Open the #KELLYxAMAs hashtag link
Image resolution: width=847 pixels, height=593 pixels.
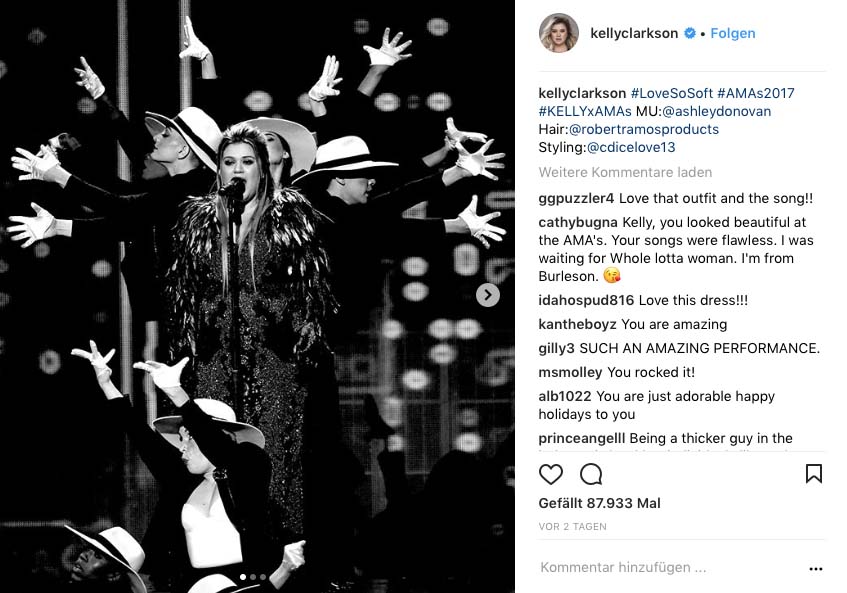584,111
